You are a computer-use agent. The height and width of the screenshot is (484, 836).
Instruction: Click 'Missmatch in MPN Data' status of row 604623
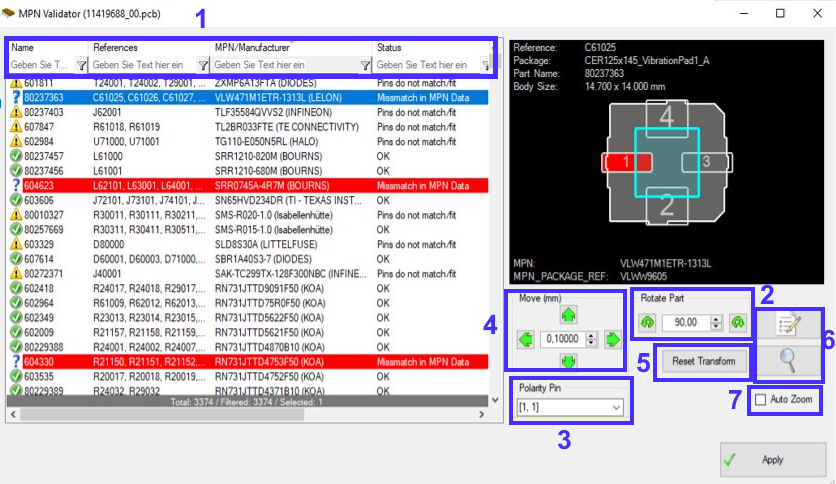click(423, 185)
